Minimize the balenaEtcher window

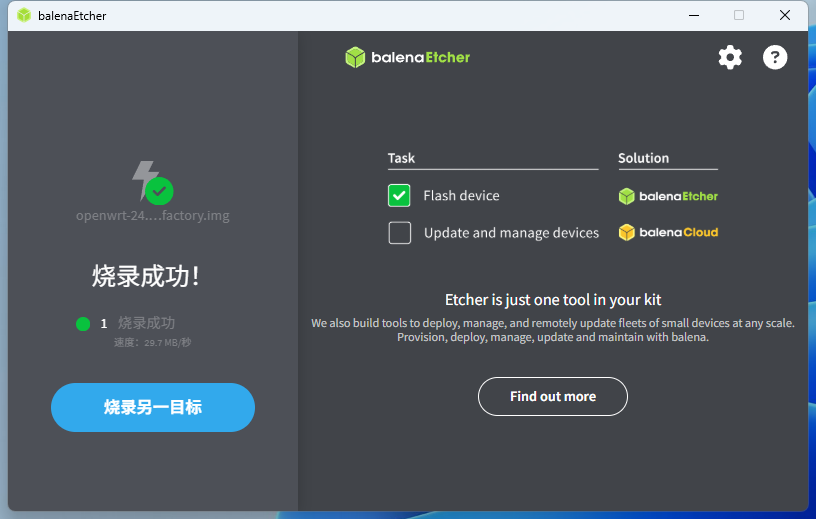694,16
